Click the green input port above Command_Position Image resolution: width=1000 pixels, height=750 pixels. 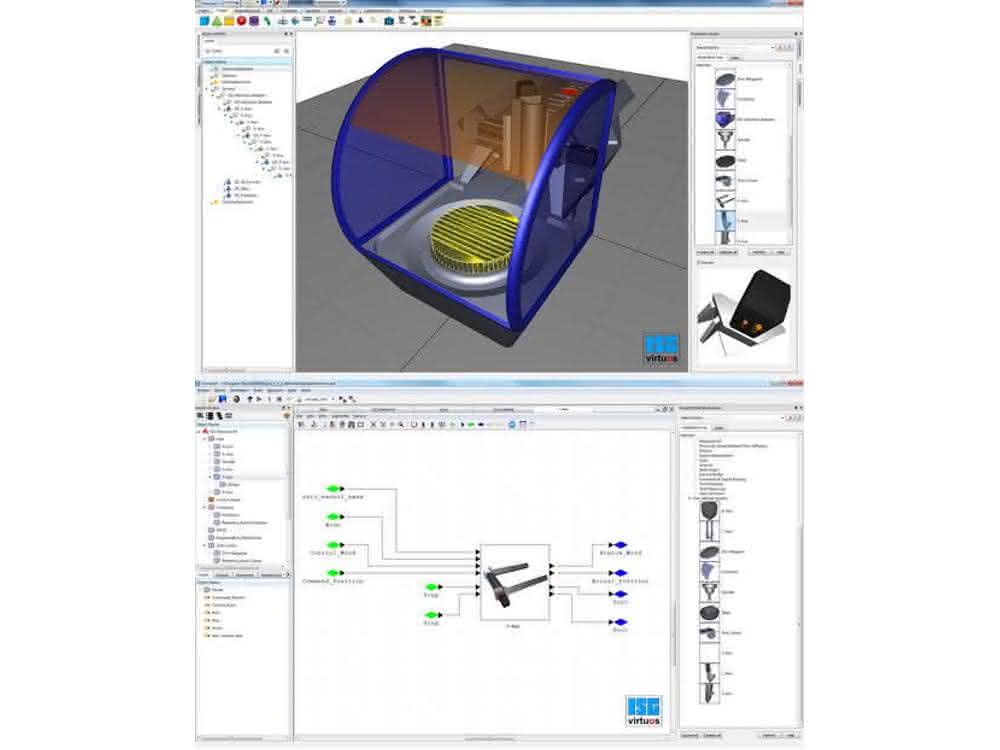coord(335,573)
